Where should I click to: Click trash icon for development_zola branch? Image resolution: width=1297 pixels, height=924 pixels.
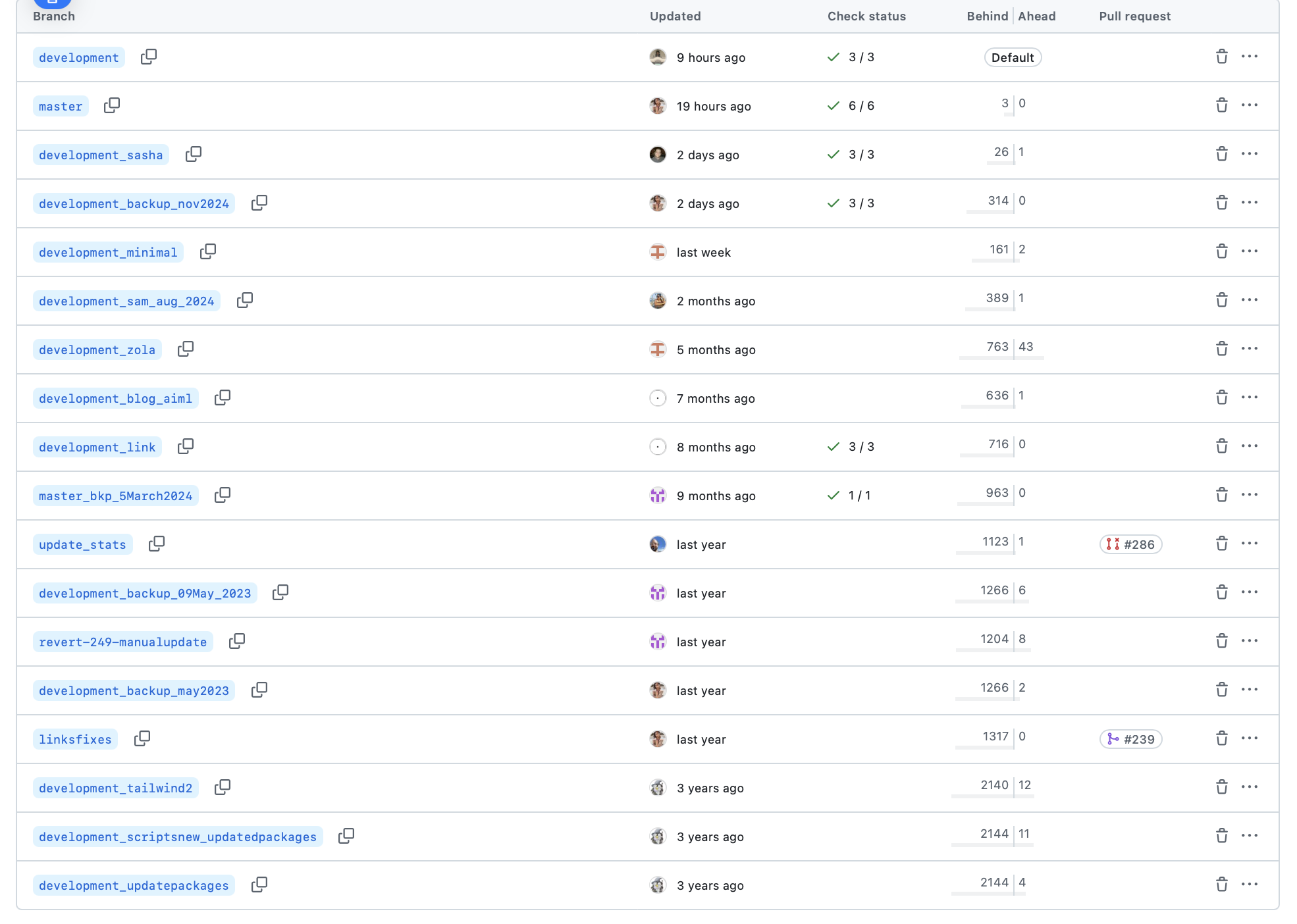click(1221, 349)
